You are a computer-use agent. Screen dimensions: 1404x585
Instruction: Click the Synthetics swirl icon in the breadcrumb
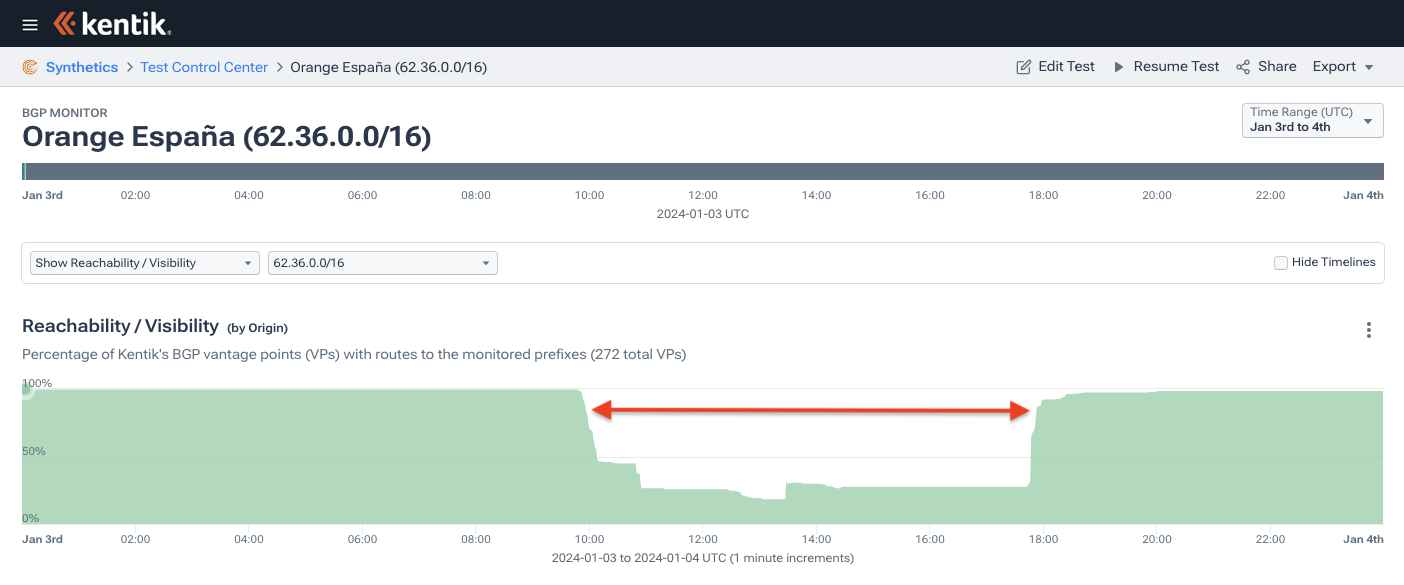coord(30,67)
